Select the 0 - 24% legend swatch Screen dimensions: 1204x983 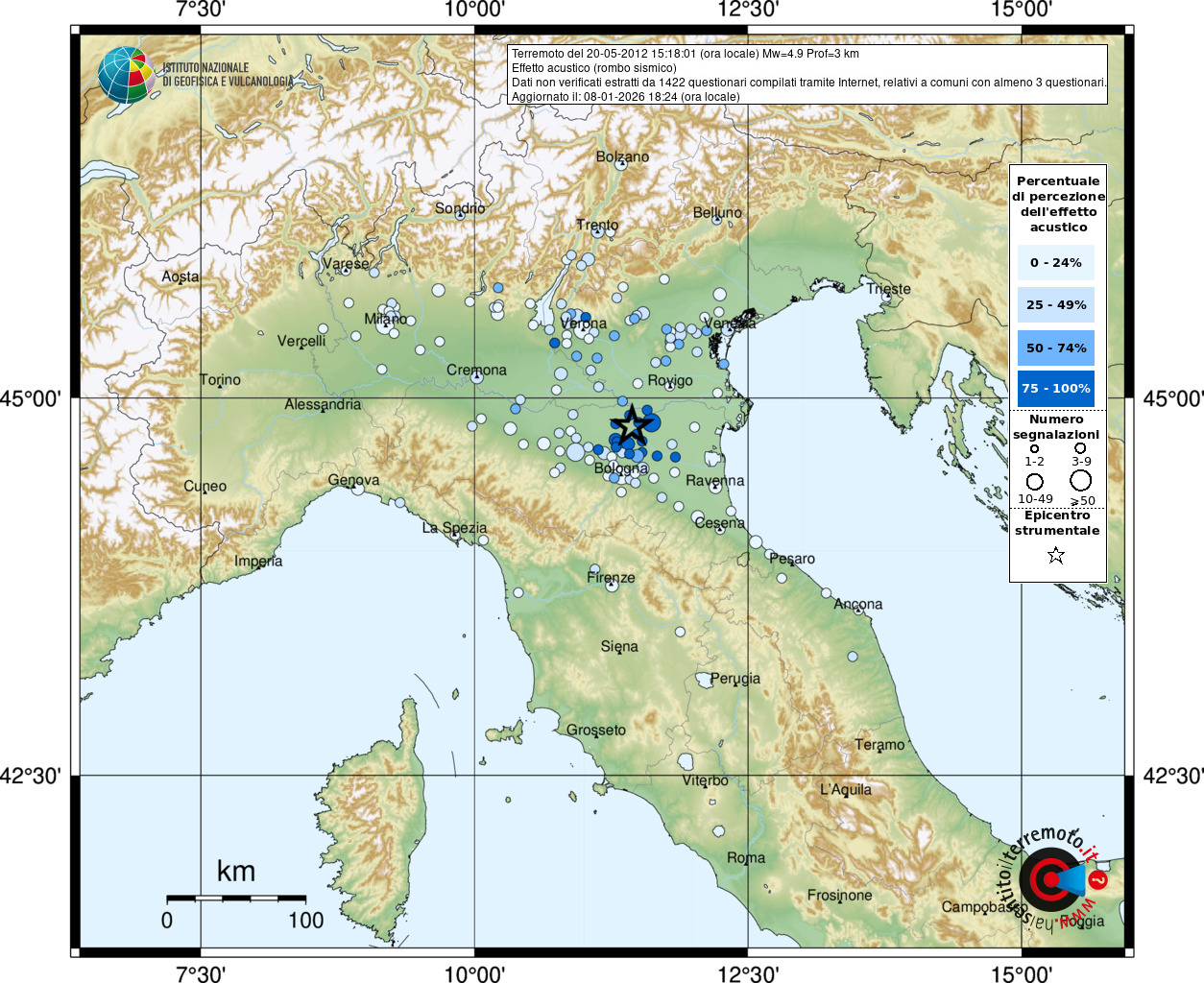(1056, 262)
